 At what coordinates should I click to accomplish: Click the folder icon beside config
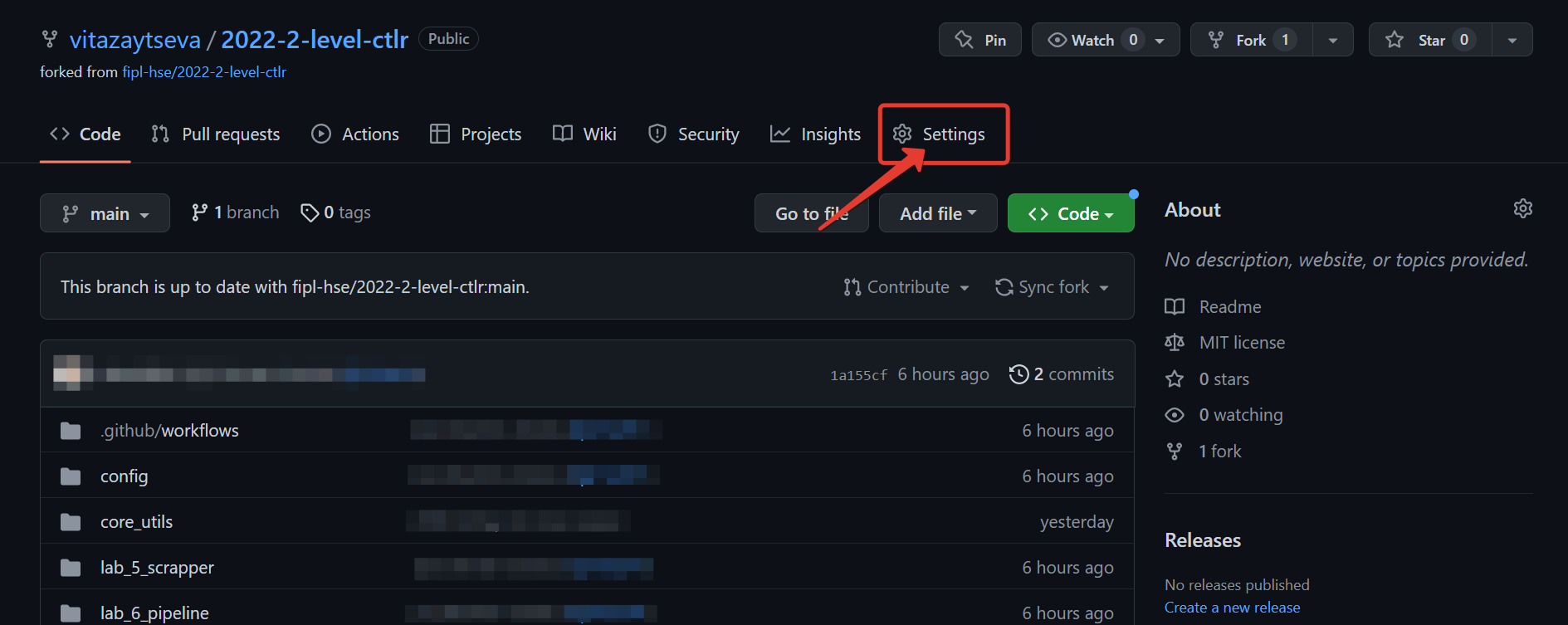pyautogui.click(x=71, y=476)
